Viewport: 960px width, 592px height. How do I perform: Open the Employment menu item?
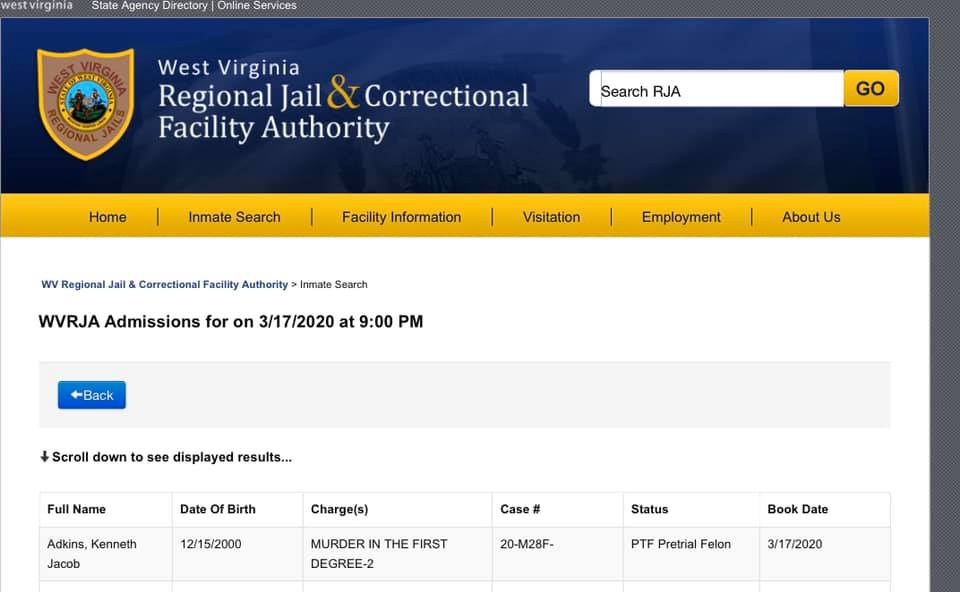point(681,217)
